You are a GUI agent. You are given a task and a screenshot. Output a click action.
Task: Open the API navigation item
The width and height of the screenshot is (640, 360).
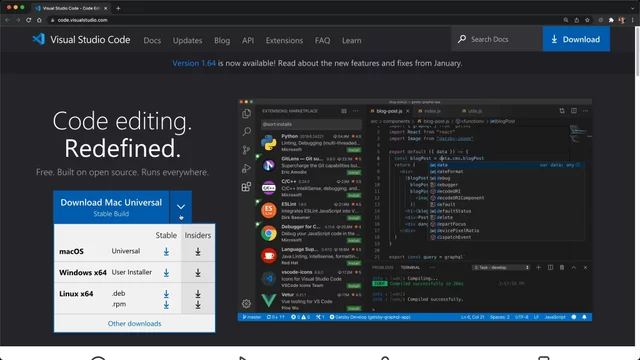[248, 40]
